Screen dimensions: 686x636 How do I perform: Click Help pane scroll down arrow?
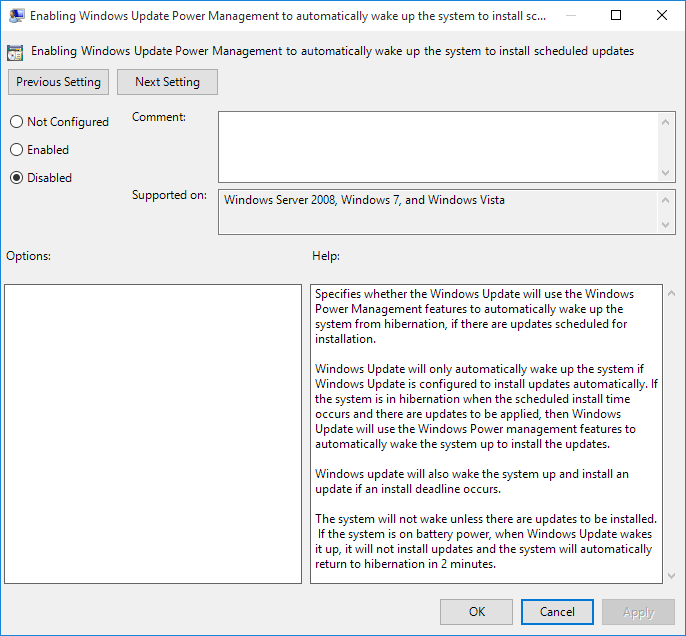[x=672, y=576]
